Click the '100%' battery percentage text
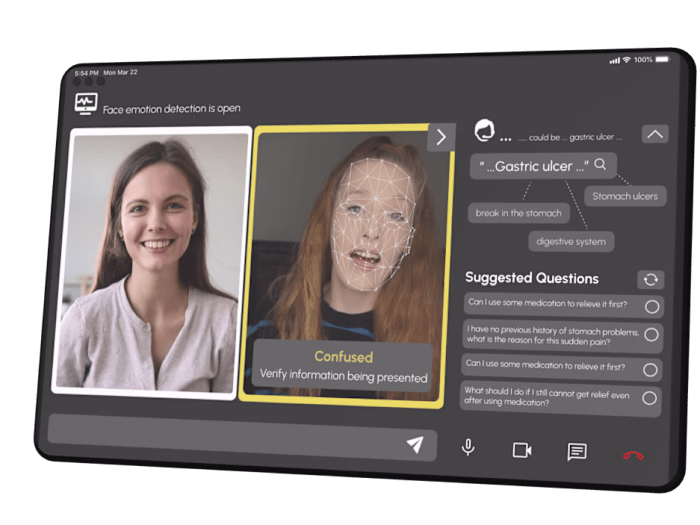The height and width of the screenshot is (525, 700). point(643,59)
